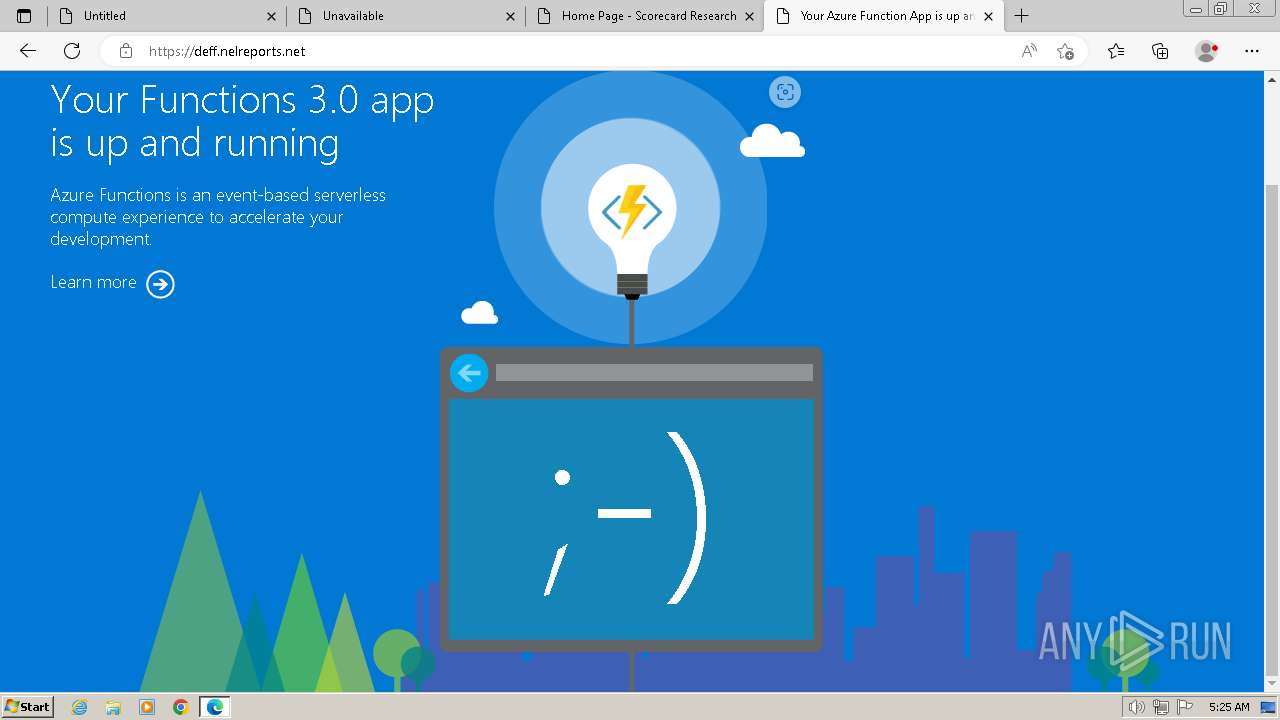Click the browser Back arrow button
Viewport: 1280px width, 720px height.
(x=28, y=51)
